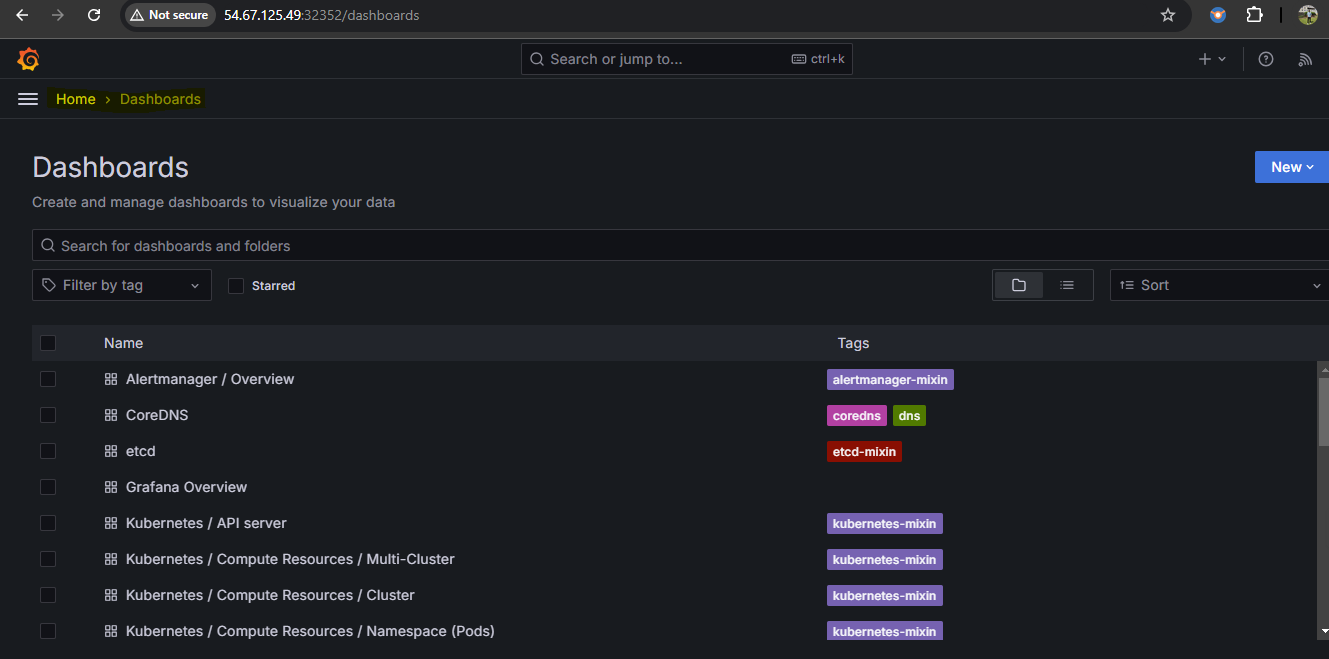1329x659 pixels.
Task: Select all dashboards with header checkbox
Action: point(48,343)
